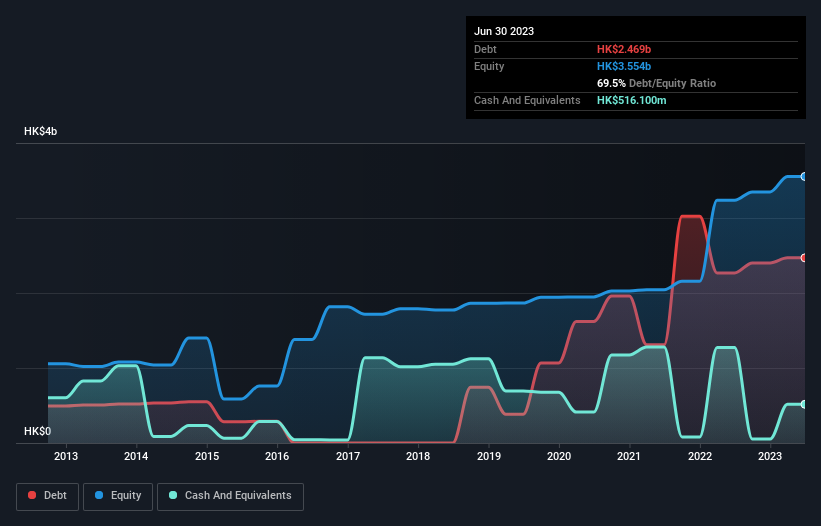The width and height of the screenshot is (821, 526).
Task: Click the 2019 x-axis label
Action: [x=489, y=456]
